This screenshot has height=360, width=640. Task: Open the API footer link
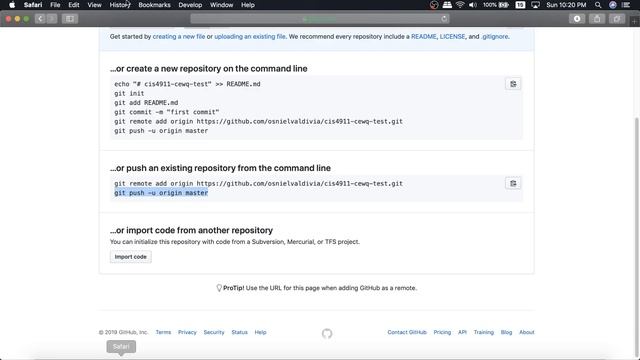[462, 332]
